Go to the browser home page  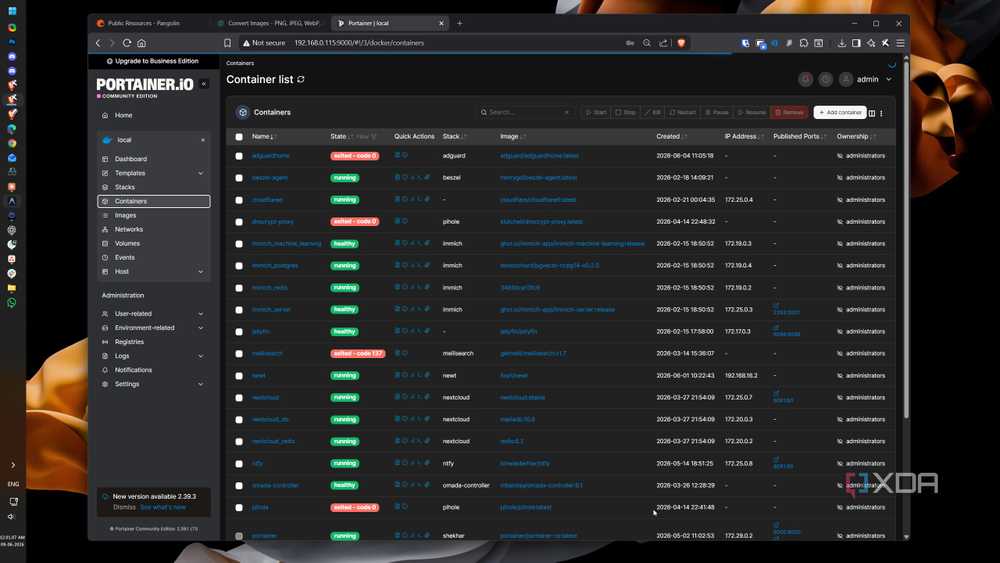click(142, 43)
